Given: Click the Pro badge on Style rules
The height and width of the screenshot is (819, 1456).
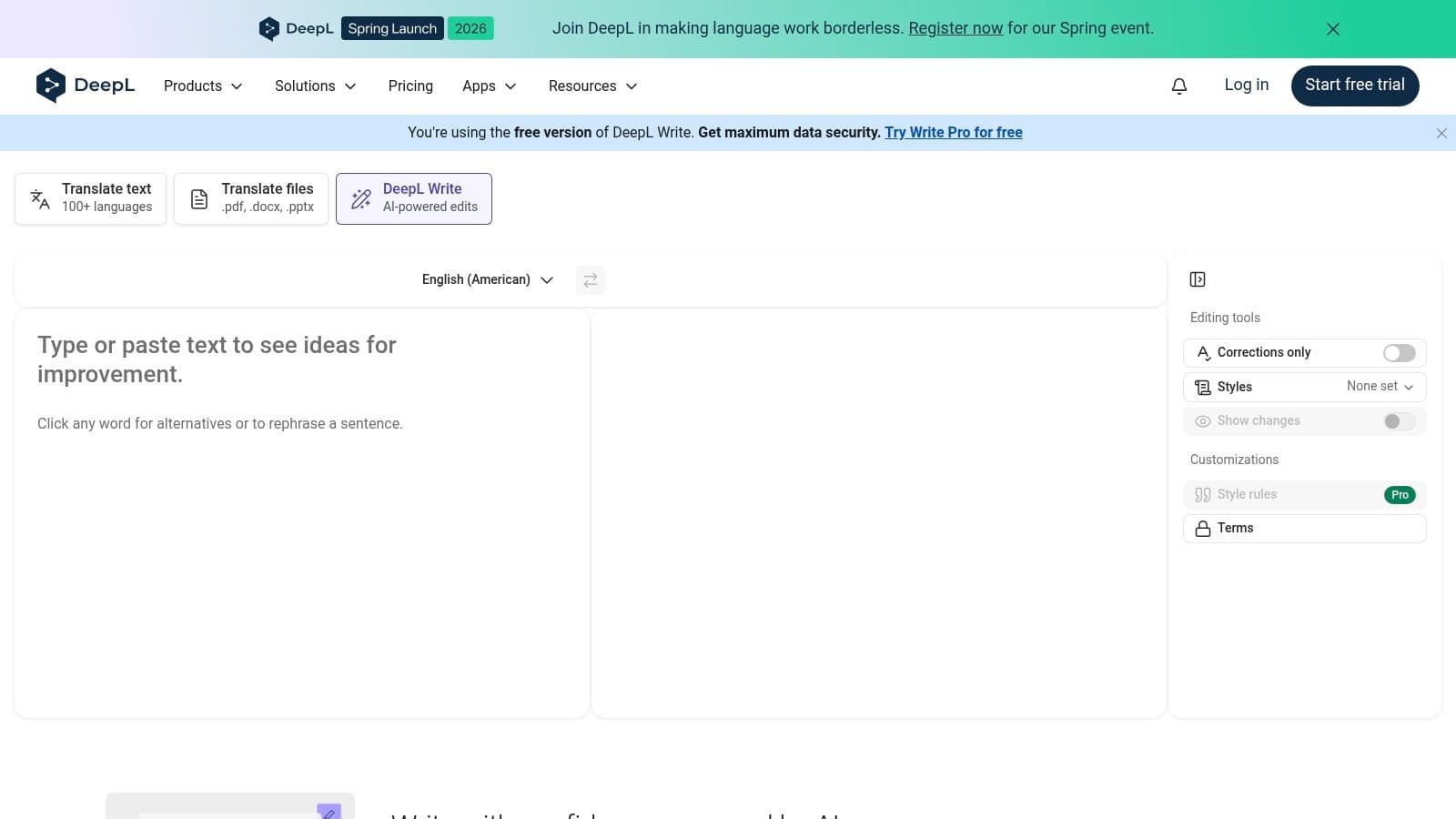Looking at the screenshot, I should [x=1400, y=495].
